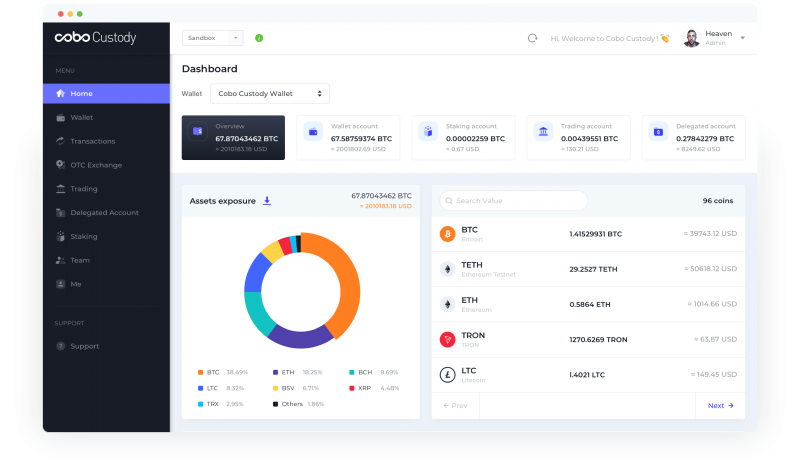Click the Wallet account card icon

pyautogui.click(x=313, y=132)
